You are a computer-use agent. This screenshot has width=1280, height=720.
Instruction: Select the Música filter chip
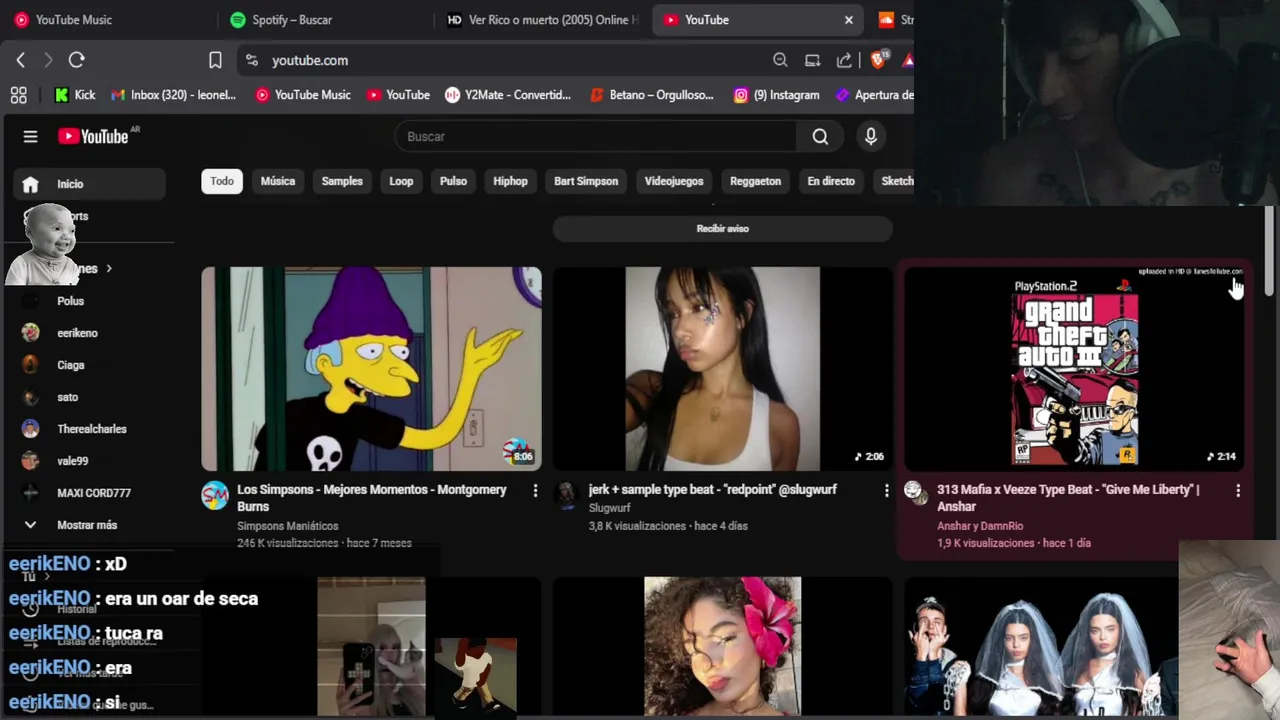point(278,181)
